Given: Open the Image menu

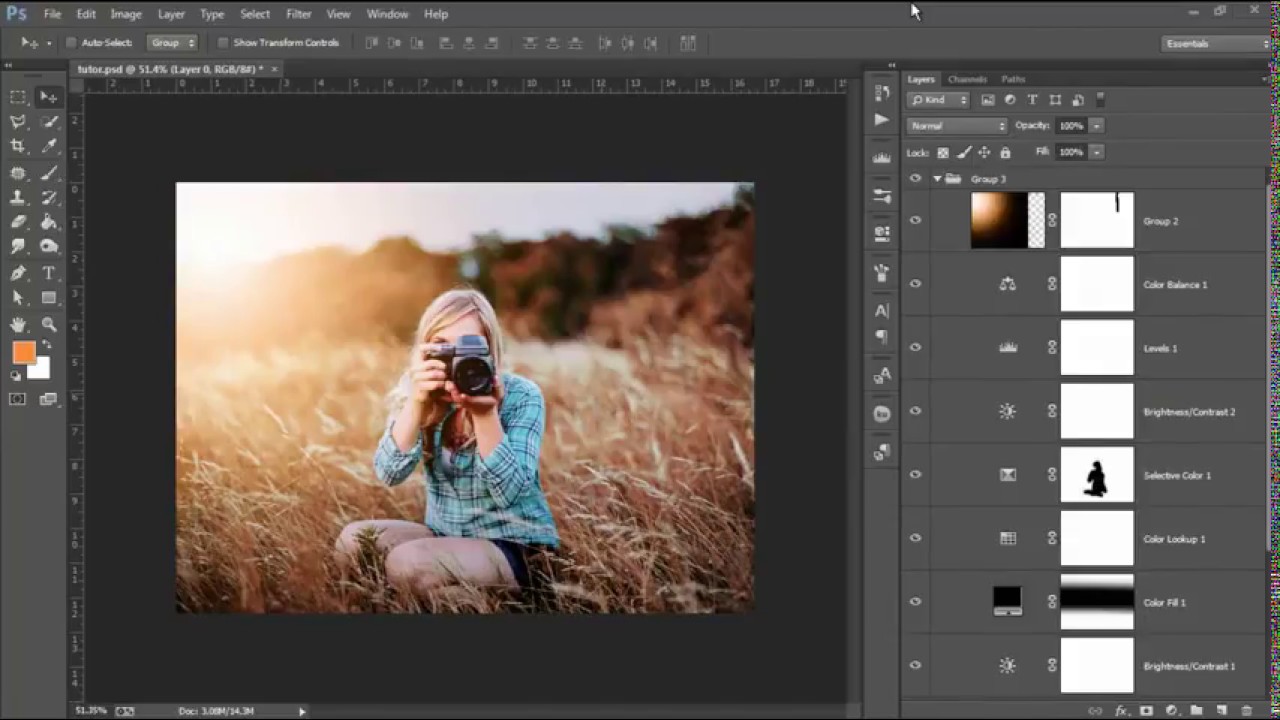Looking at the screenshot, I should pos(126,14).
